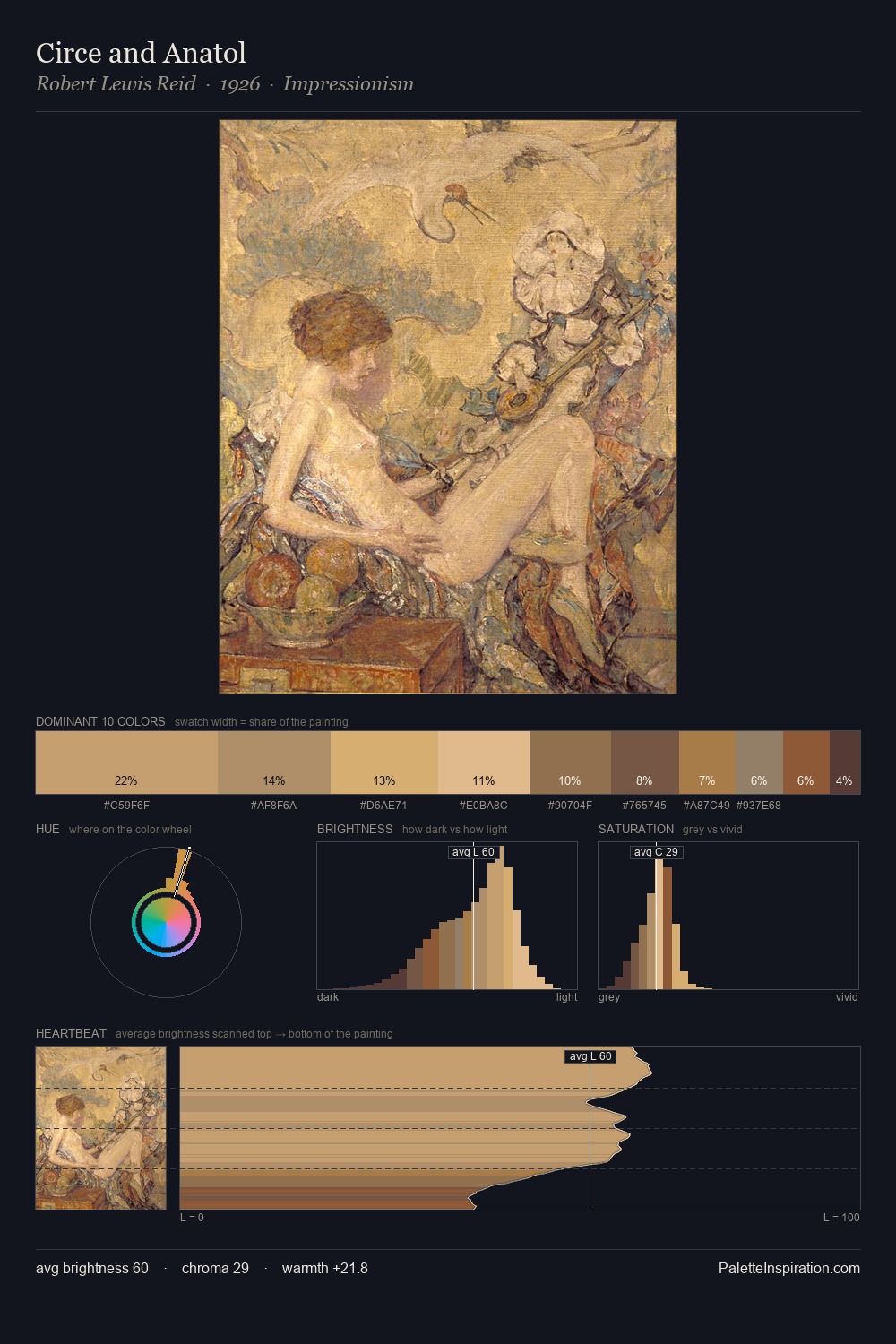This screenshot has width=896, height=1344.
Task: Click the 'grey' axis label under saturation
Action: pos(609,996)
